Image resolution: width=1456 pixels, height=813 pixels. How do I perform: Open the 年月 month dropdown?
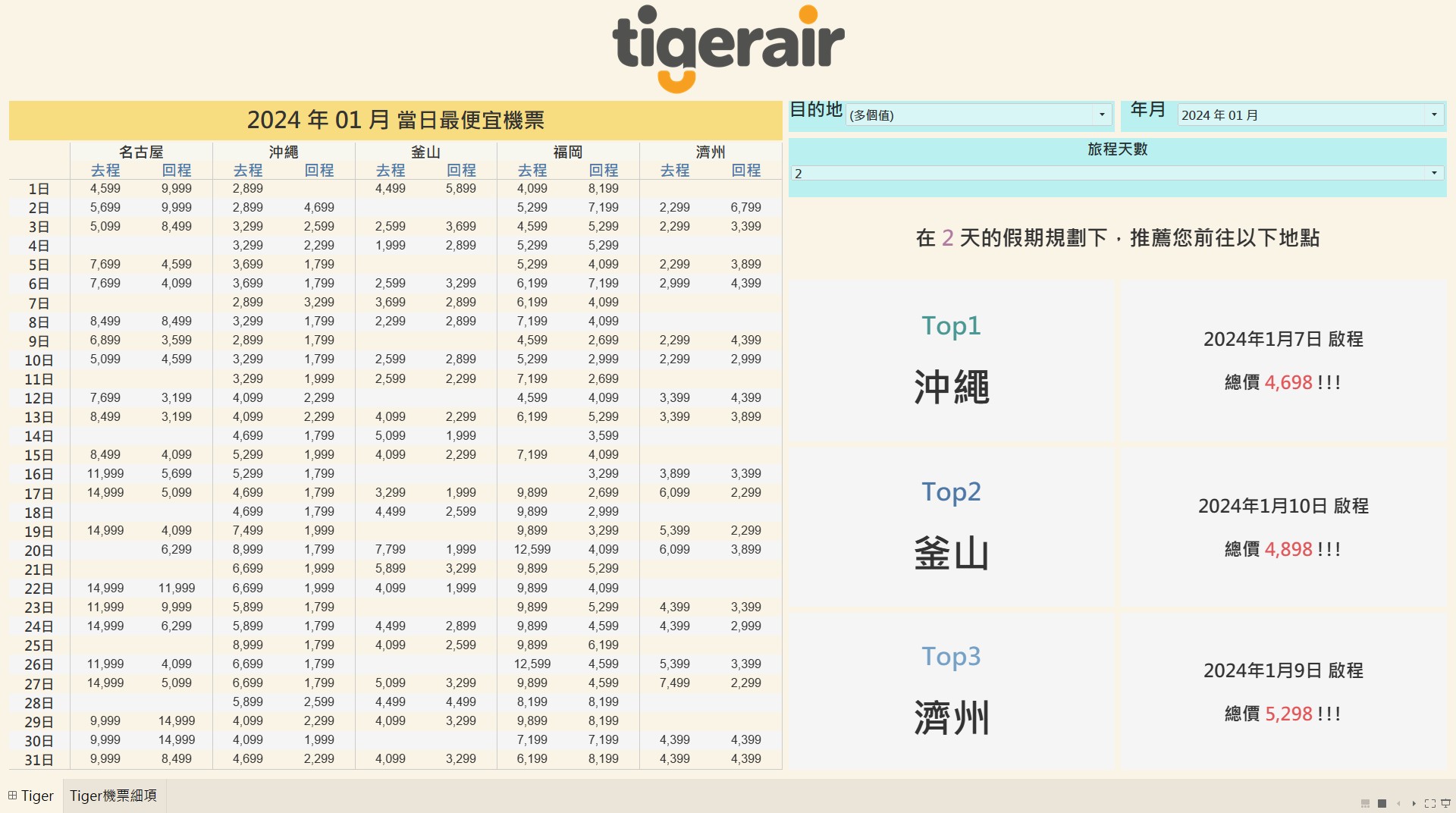(x=1310, y=115)
